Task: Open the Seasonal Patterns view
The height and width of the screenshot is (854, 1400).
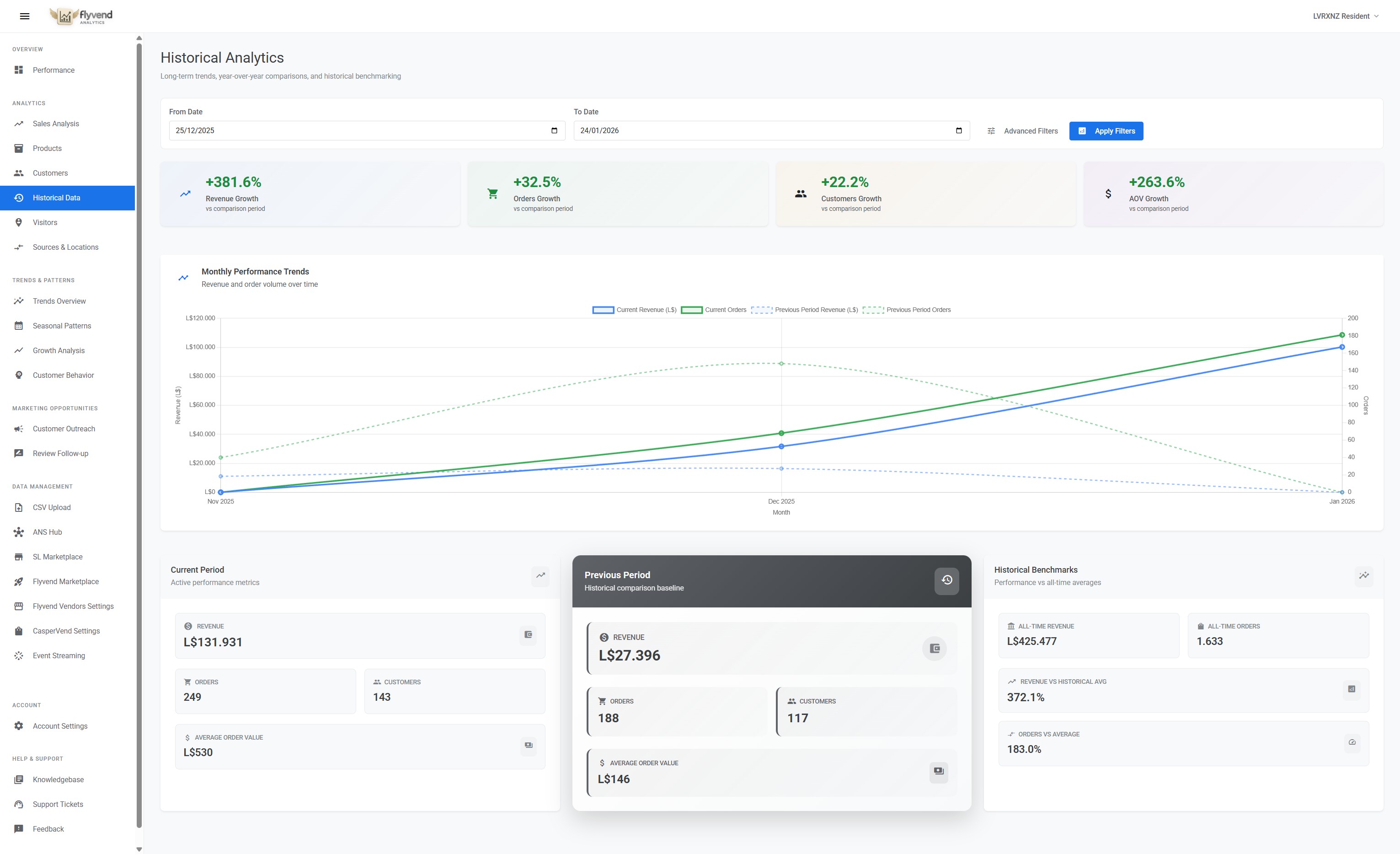Action: 61,325
